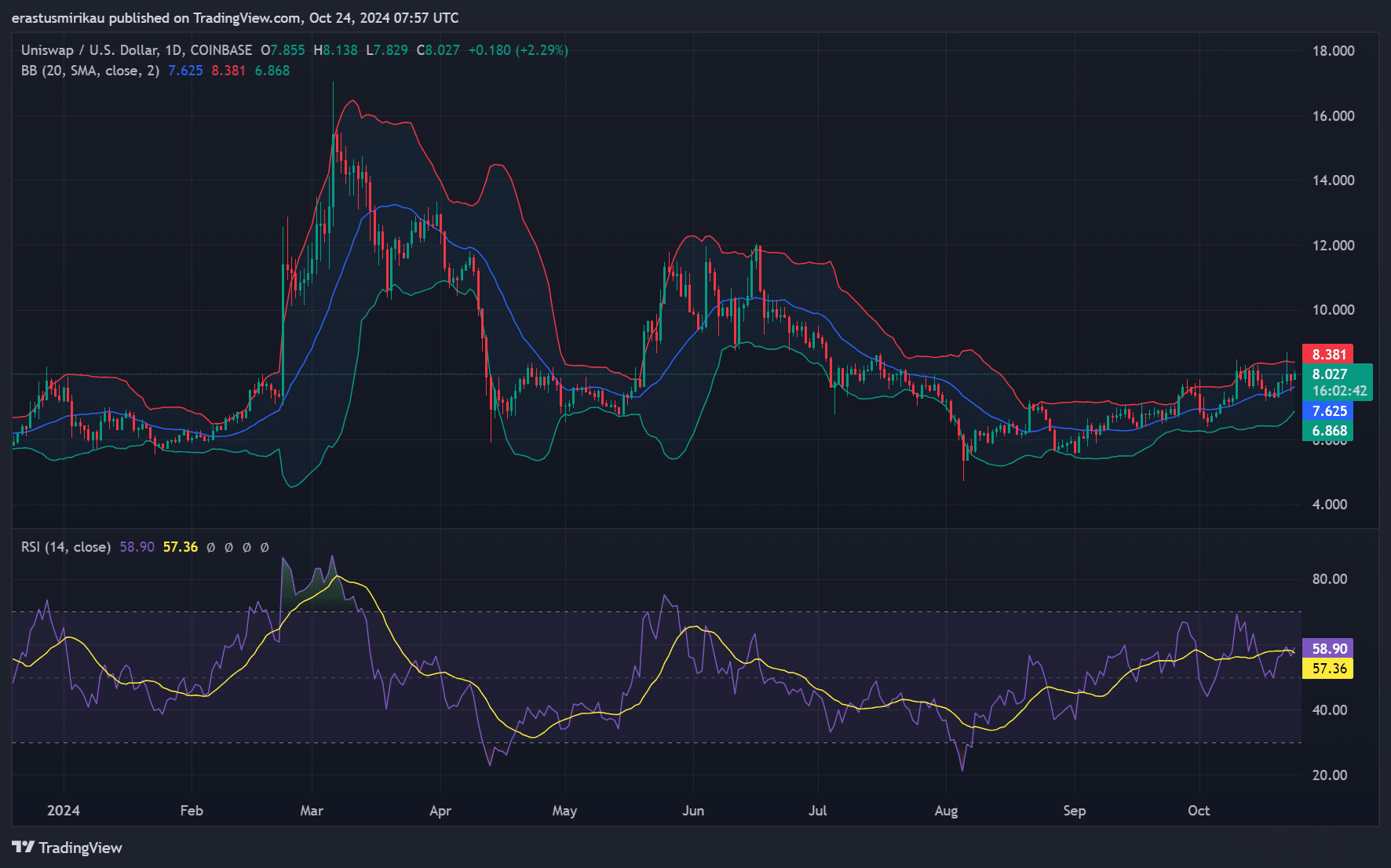Screen dimensions: 1391x868
Task: Click the green 6.868 price axis tag
Action: 1328,431
